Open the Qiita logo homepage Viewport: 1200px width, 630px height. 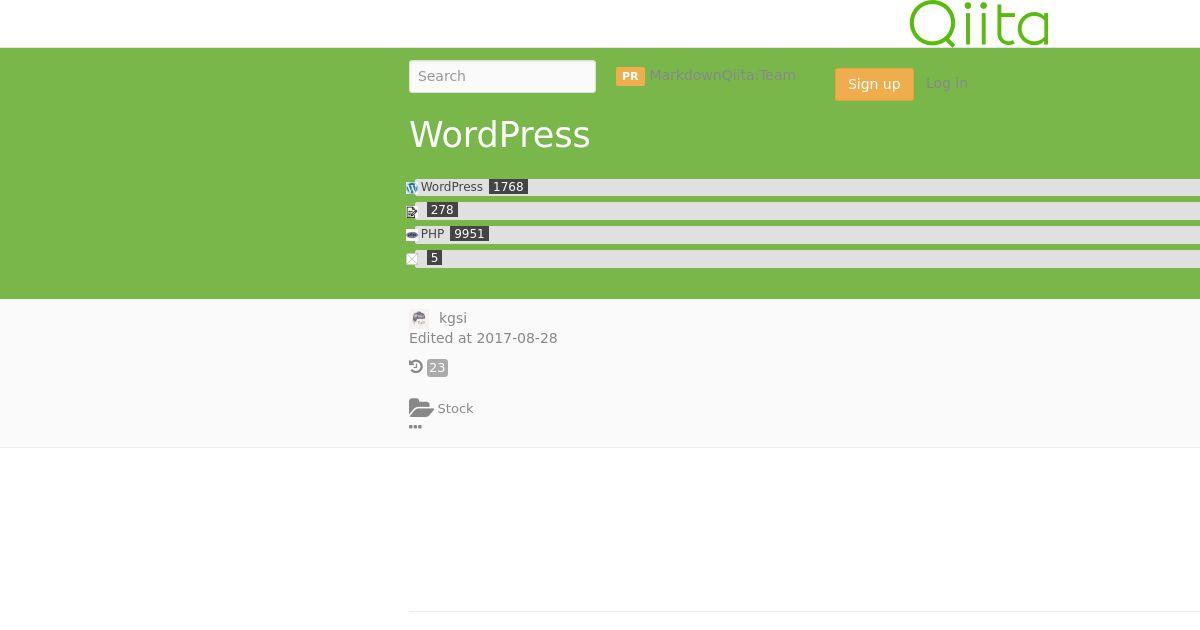point(979,23)
